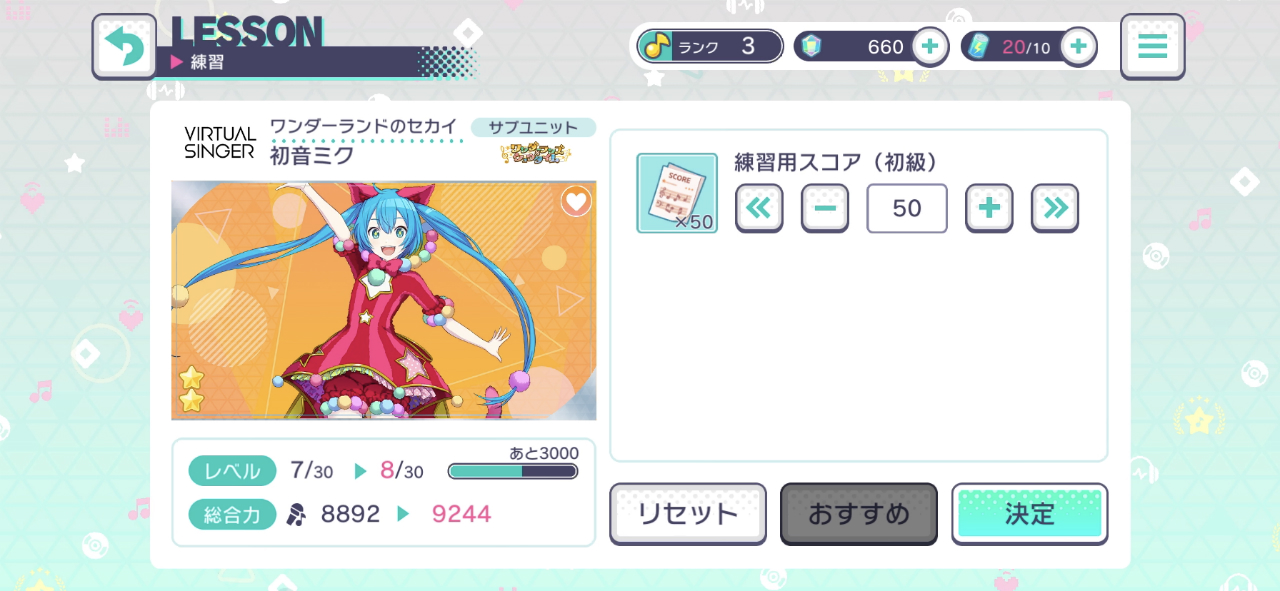Open the player rank indicator

[710, 46]
